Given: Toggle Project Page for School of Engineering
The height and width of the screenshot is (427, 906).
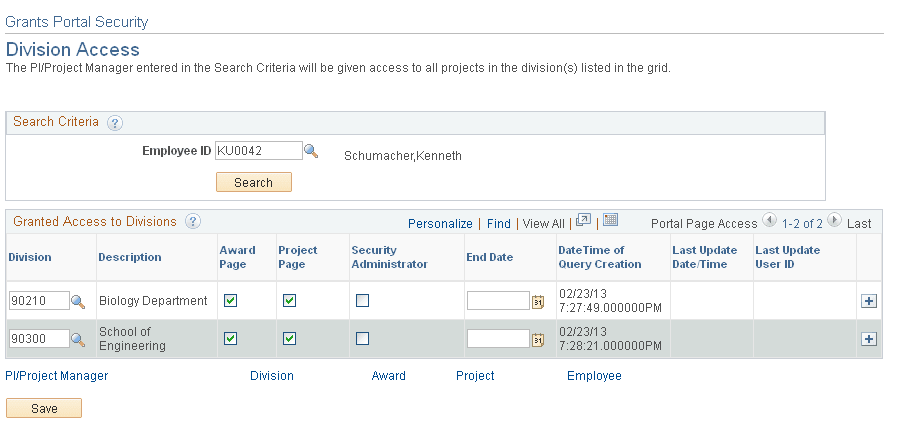Looking at the screenshot, I should tap(289, 339).
